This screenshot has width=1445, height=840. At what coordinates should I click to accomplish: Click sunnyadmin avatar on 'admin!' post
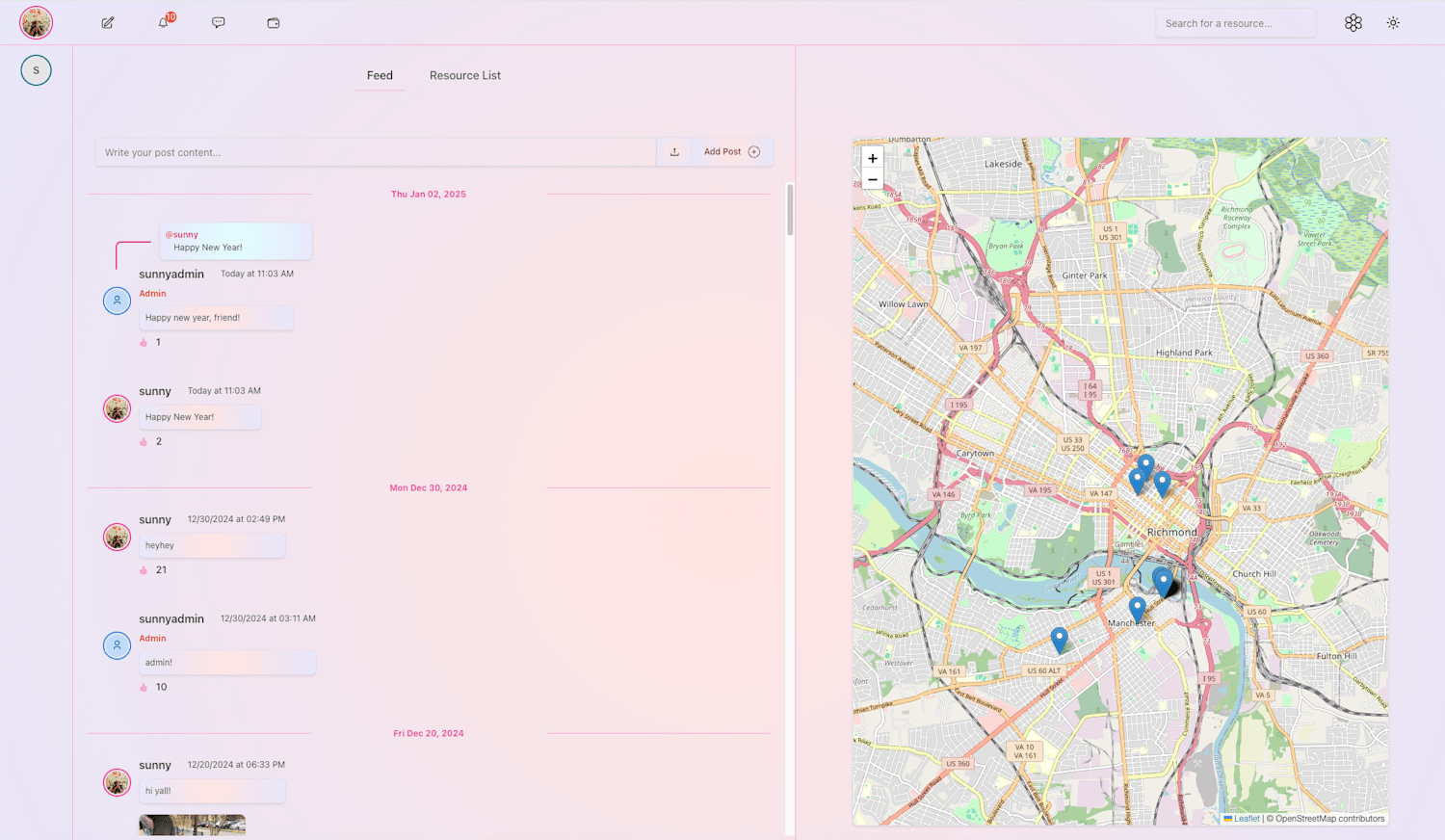(x=117, y=645)
